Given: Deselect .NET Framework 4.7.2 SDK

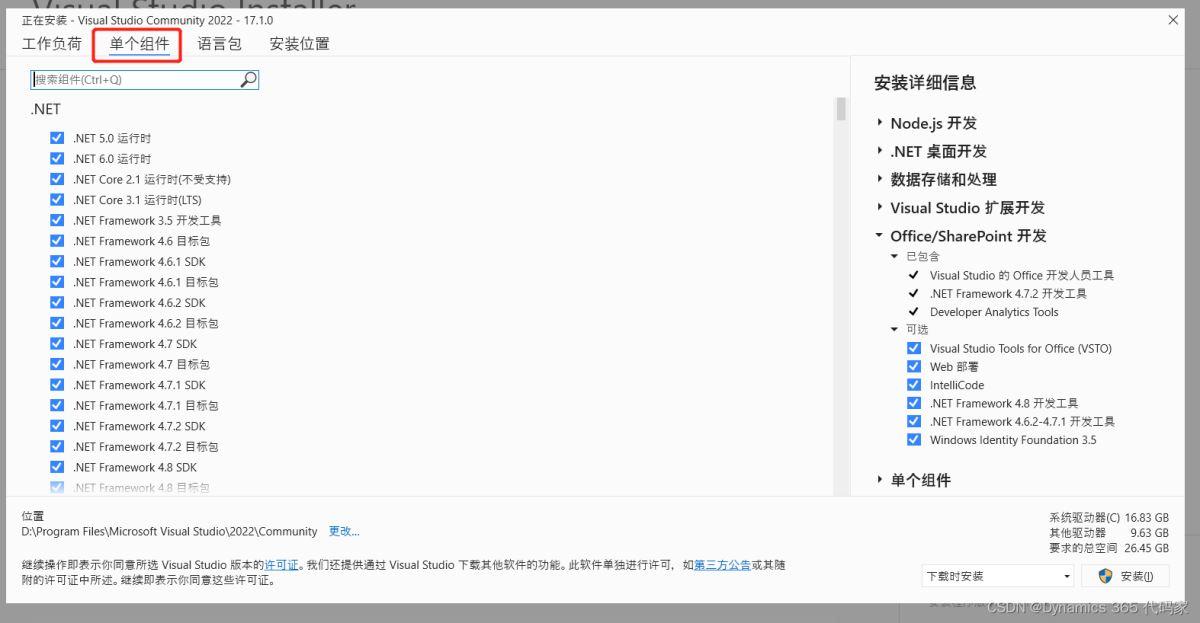Looking at the screenshot, I should [57, 426].
